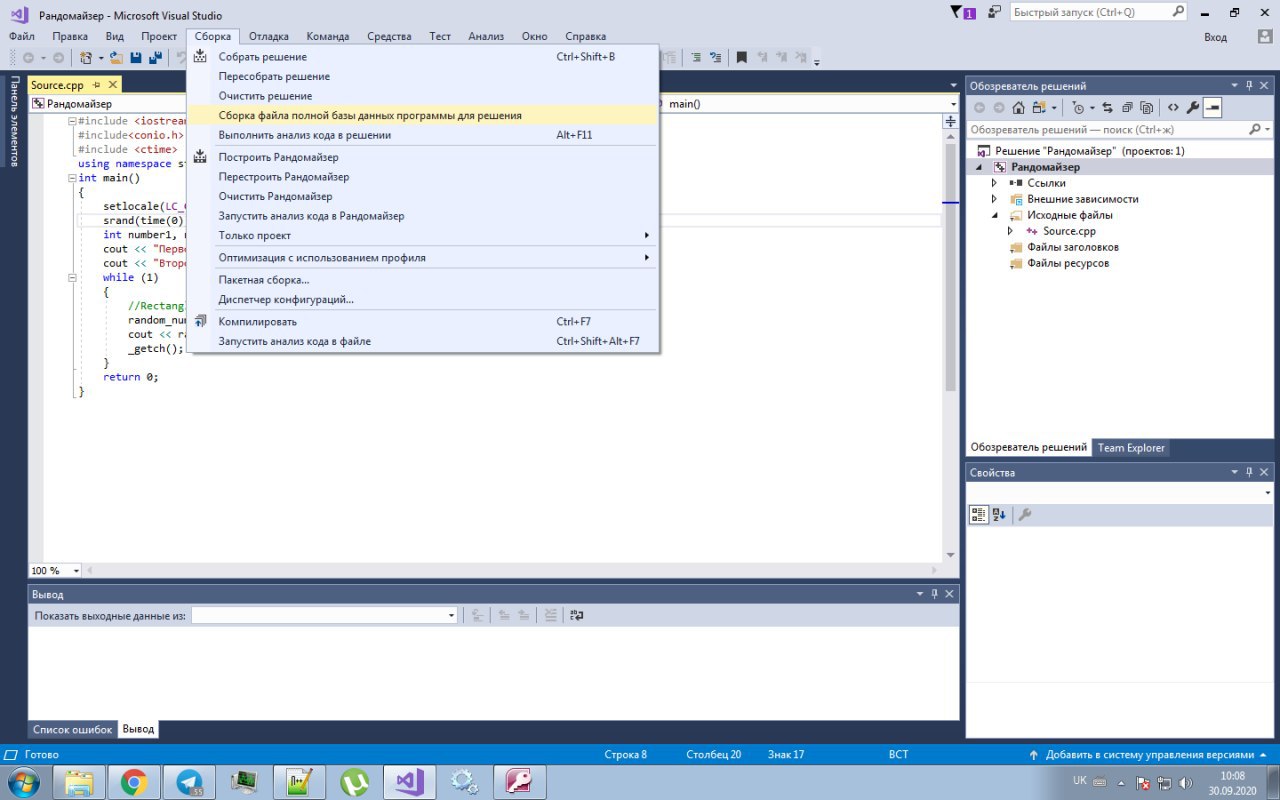This screenshot has height=800, width=1280.
Task: Collapse the Исходные файлы folder
Action: coord(994,216)
